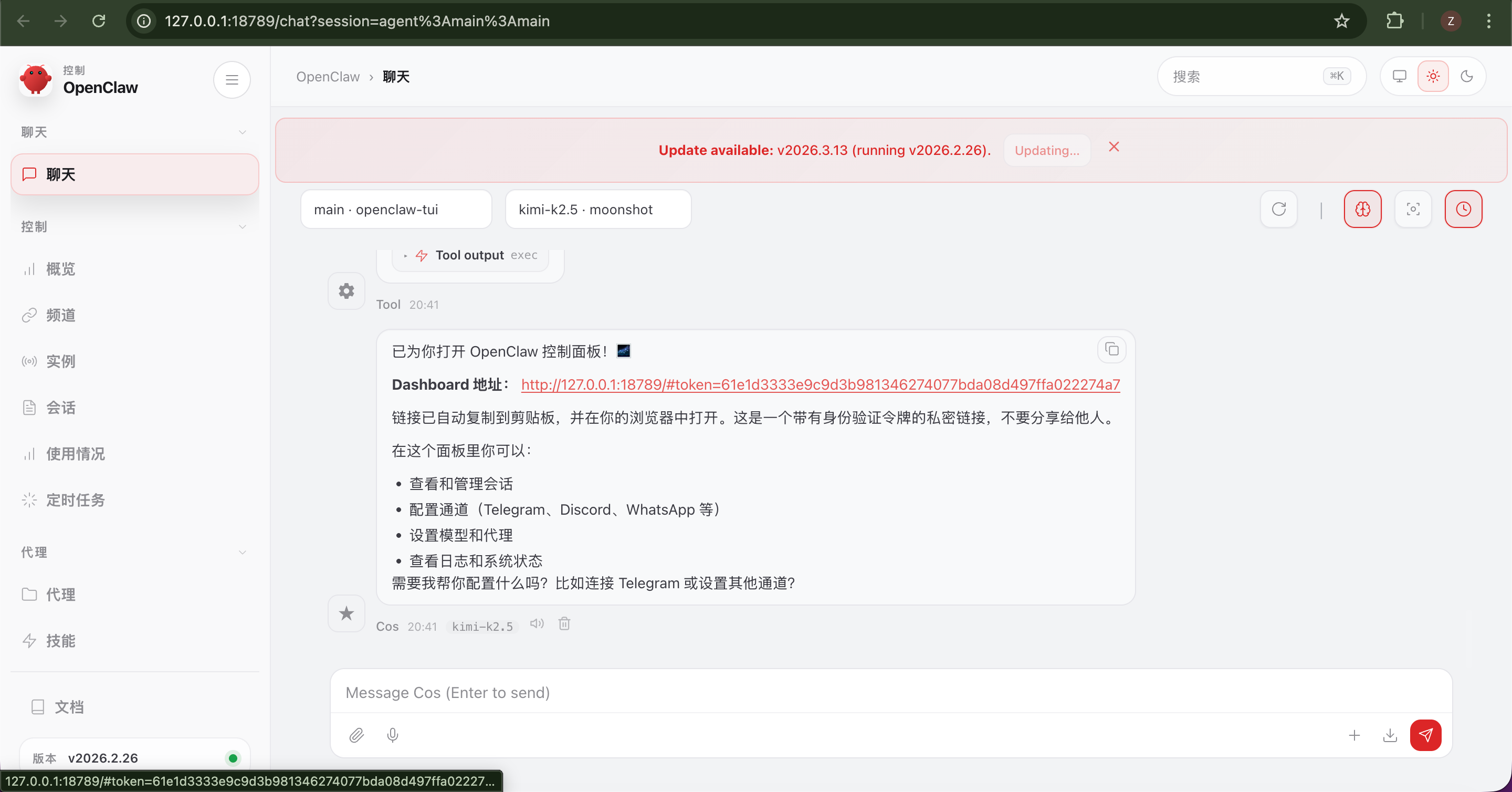This screenshot has width=1512, height=792.
Task: Send message with red paper-plane button
Action: [x=1426, y=735]
